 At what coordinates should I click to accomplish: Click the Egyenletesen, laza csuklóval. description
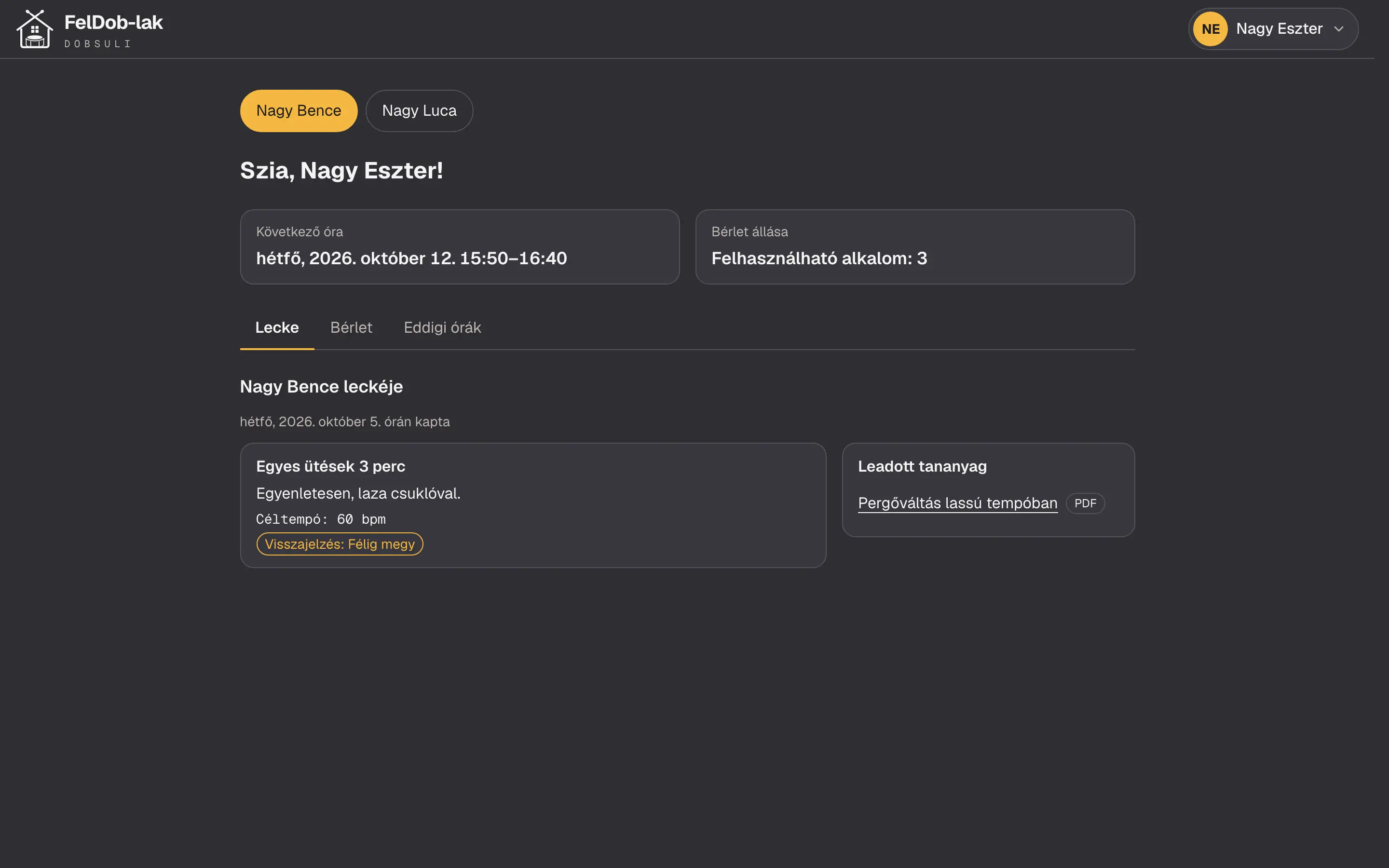point(358,494)
